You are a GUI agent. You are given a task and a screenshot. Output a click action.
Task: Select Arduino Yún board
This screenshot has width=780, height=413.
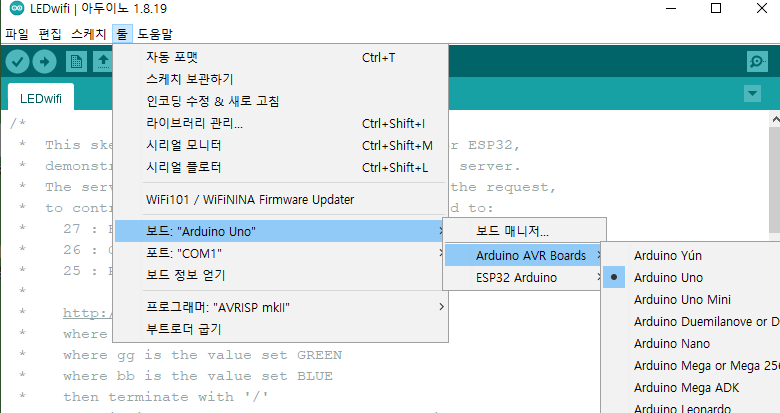690,256
